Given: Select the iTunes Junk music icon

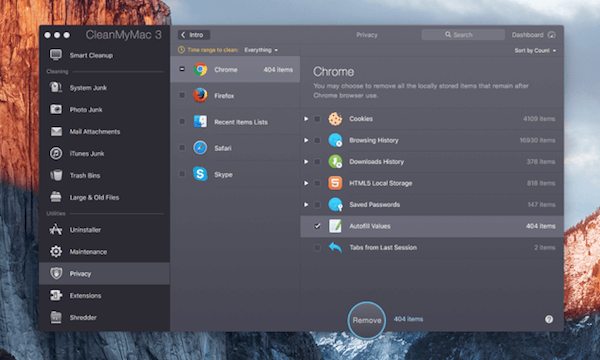Looking at the screenshot, I should pos(56,153).
